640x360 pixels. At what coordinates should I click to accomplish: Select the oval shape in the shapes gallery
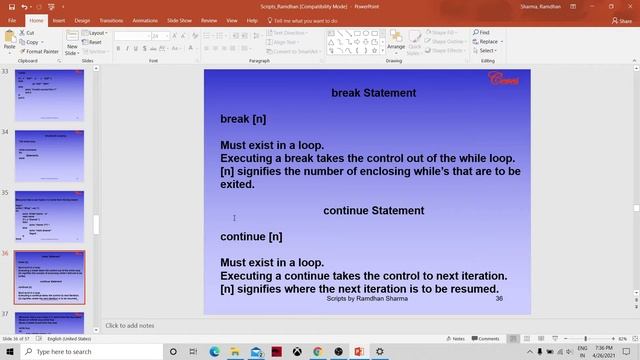366,33
